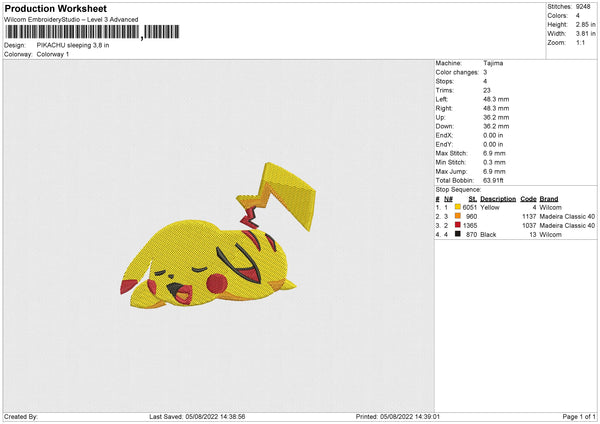Select Printed timestamp "05/08/2022 14:39:01"

click(410, 416)
